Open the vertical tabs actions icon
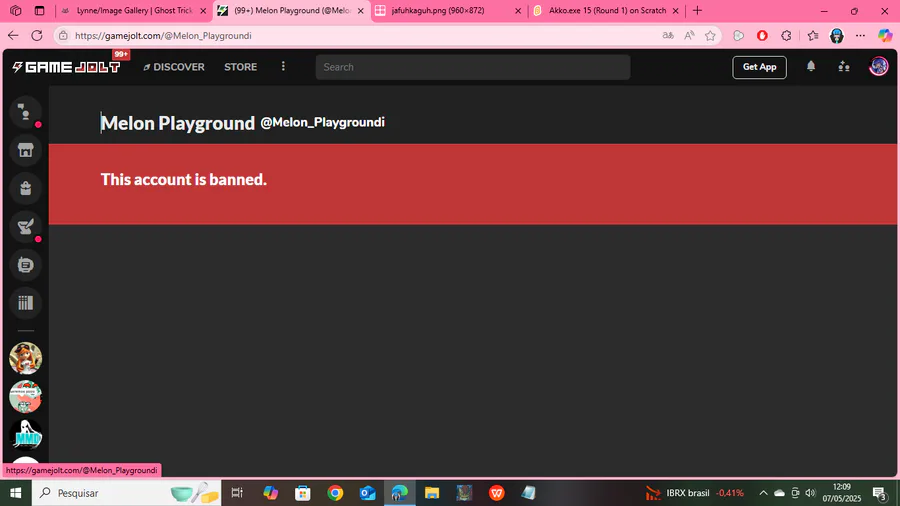The height and width of the screenshot is (506, 900). point(39,10)
